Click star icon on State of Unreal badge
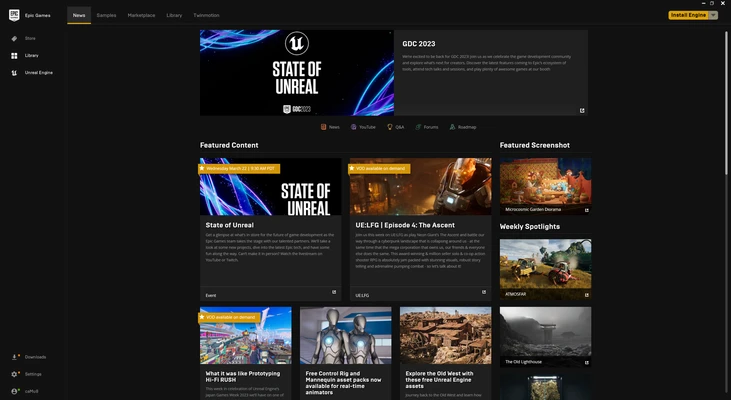 (x=202, y=168)
